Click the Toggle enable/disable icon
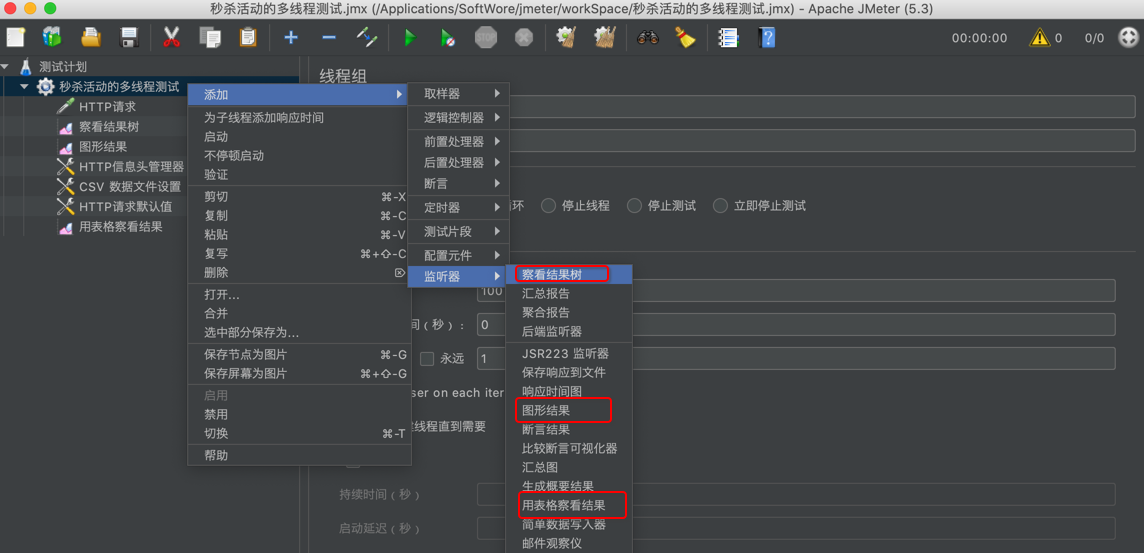The height and width of the screenshot is (553, 1144). coord(367,36)
